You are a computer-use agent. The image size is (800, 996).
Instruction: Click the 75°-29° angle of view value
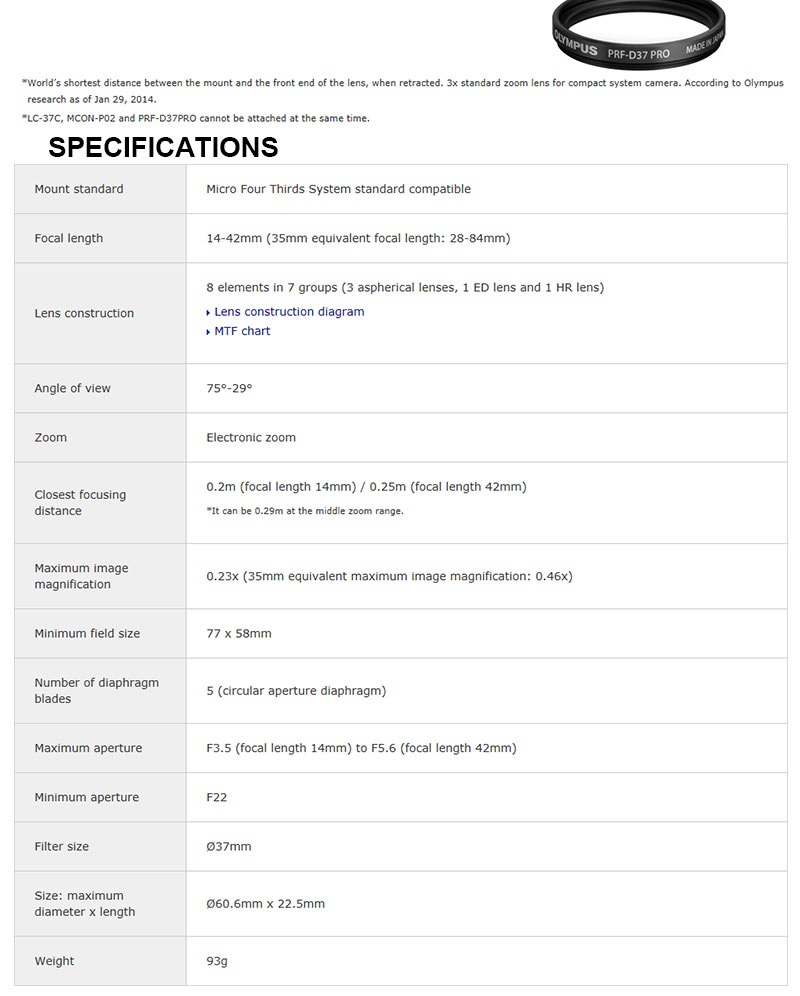click(x=229, y=388)
